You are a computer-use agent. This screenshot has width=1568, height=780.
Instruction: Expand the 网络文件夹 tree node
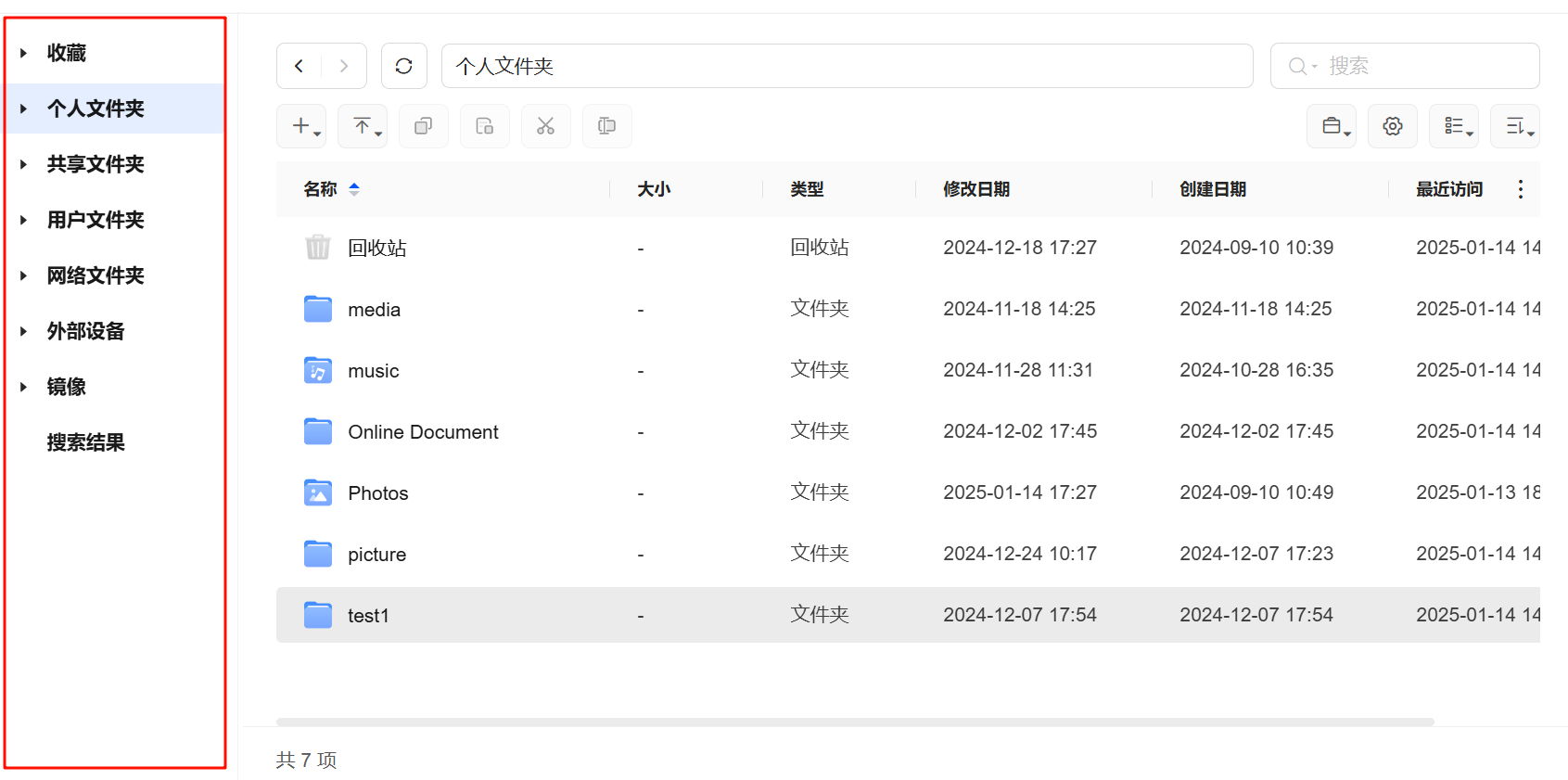[x=24, y=275]
